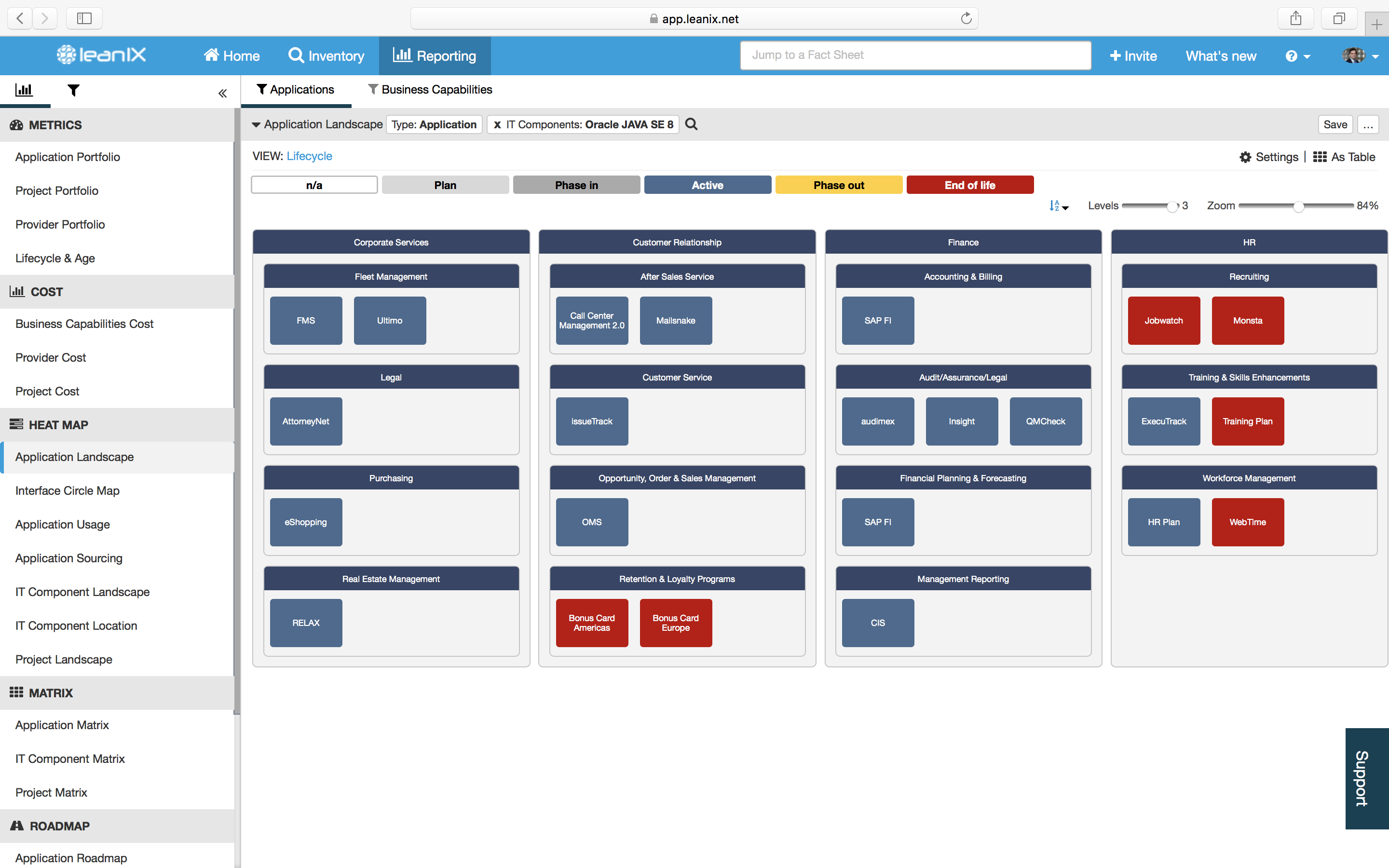Select the Applications filter tab

(x=296, y=90)
